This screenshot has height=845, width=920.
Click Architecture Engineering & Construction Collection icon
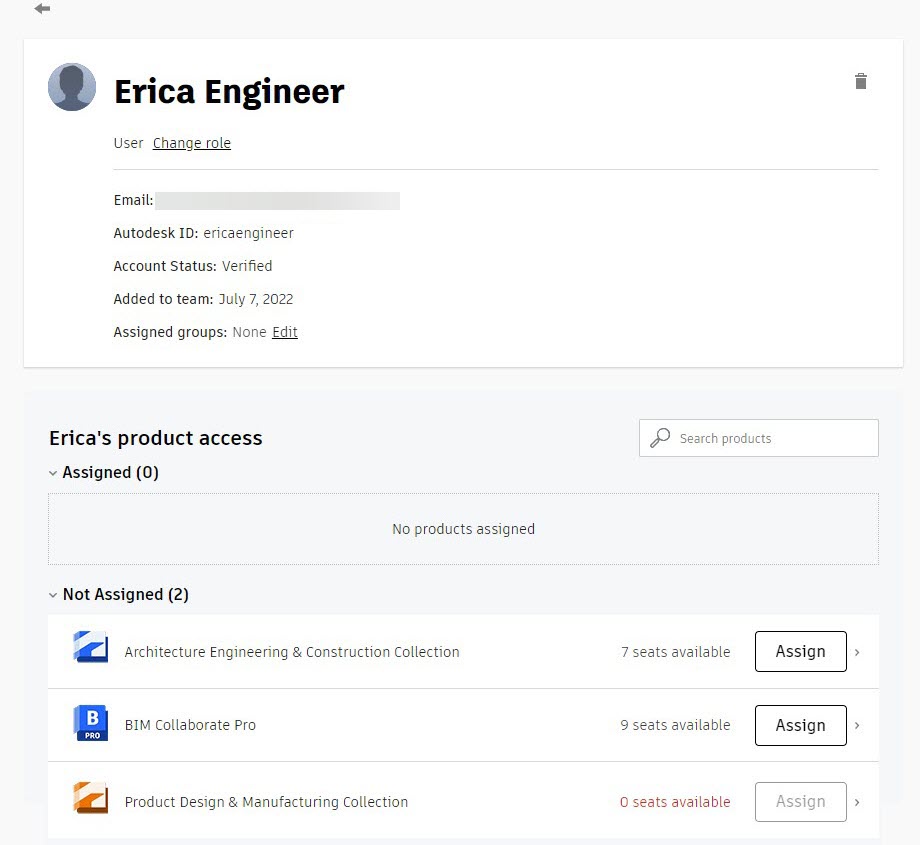[x=90, y=647]
